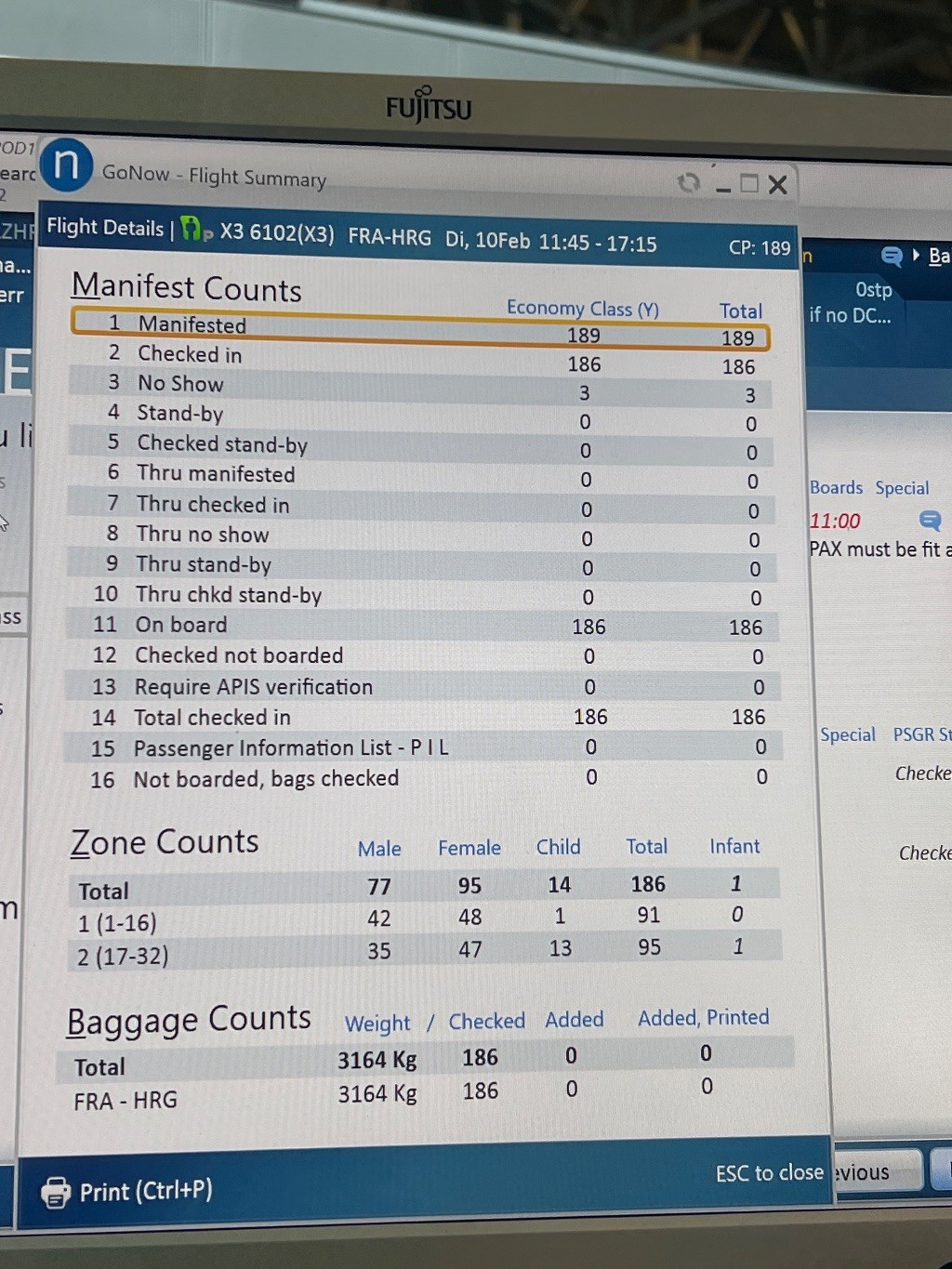Maximize the Flight Summary window
The width and height of the screenshot is (952, 1269).
749,184
